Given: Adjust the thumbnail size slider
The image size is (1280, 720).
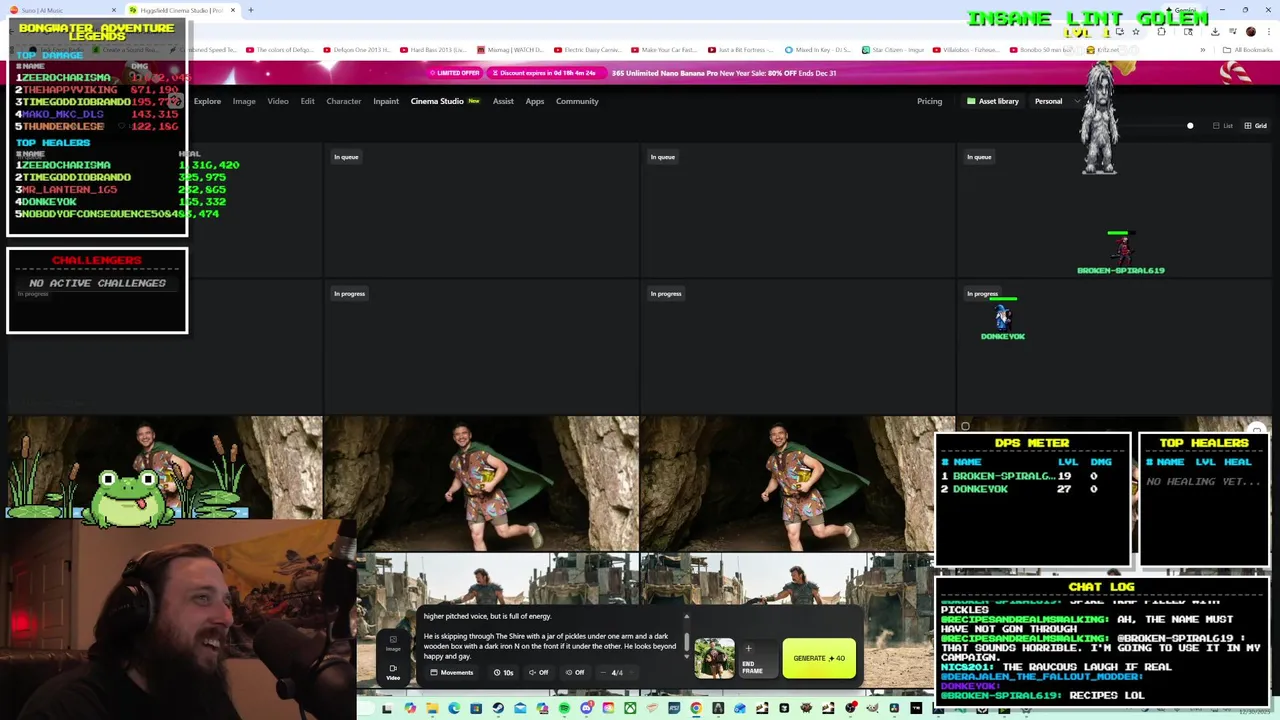Looking at the screenshot, I should coord(1190,126).
